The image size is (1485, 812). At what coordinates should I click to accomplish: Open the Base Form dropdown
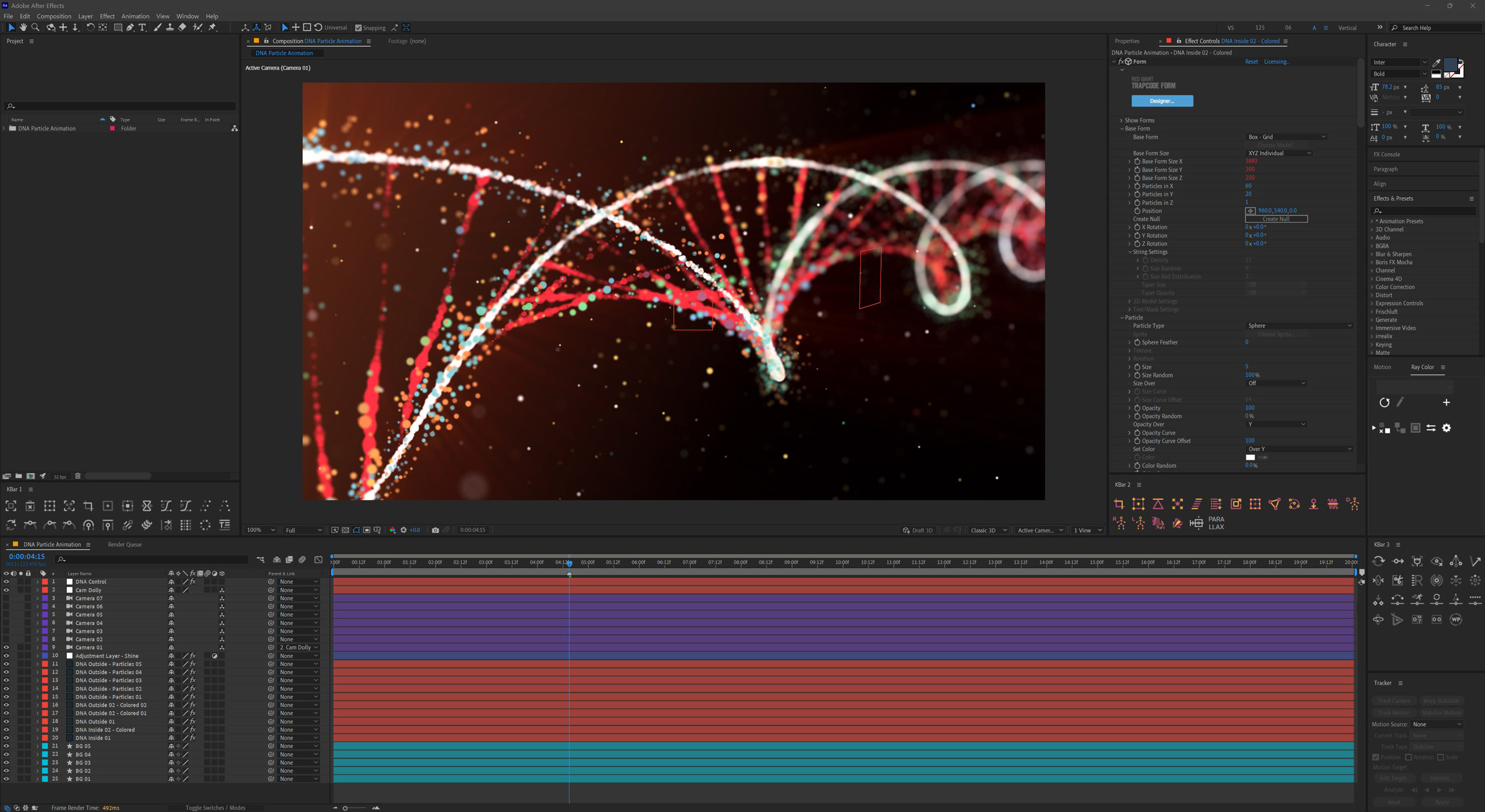point(1286,137)
